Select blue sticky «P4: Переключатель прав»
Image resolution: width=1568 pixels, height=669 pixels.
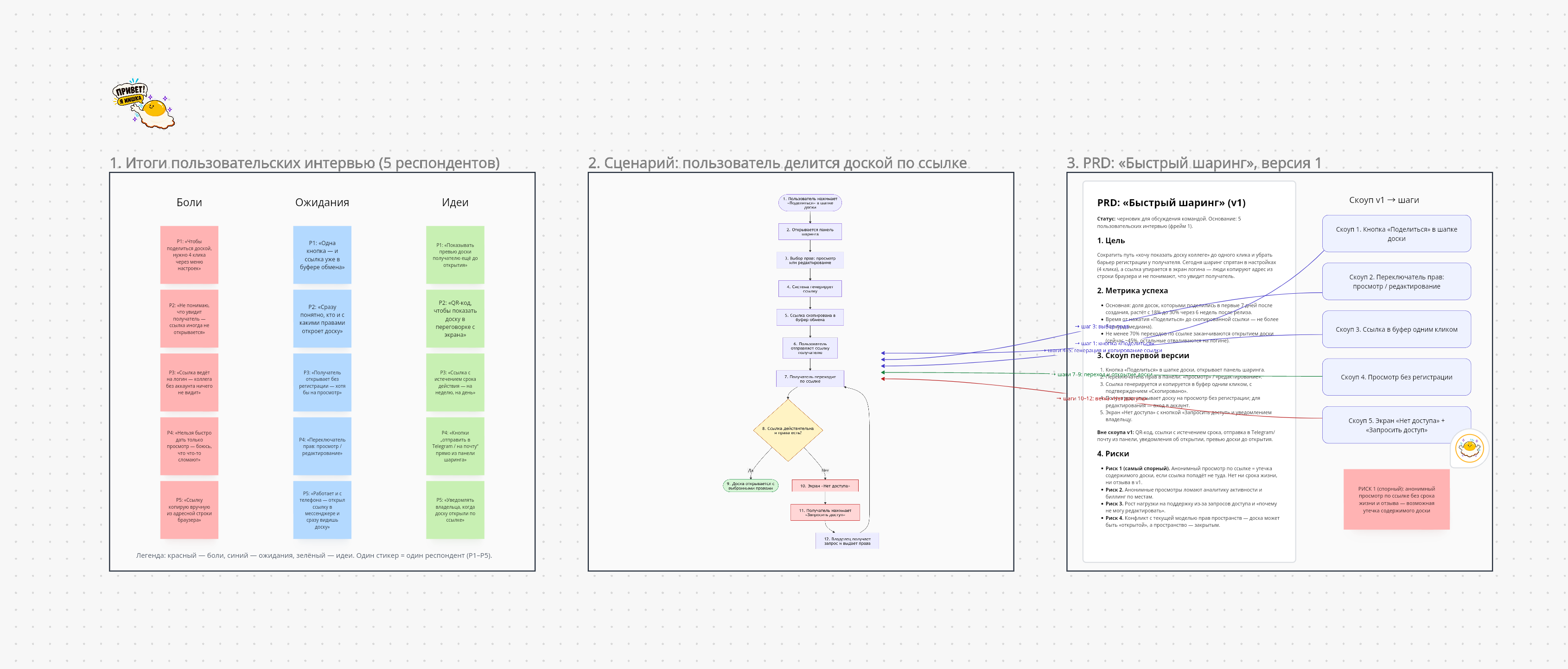click(322, 447)
